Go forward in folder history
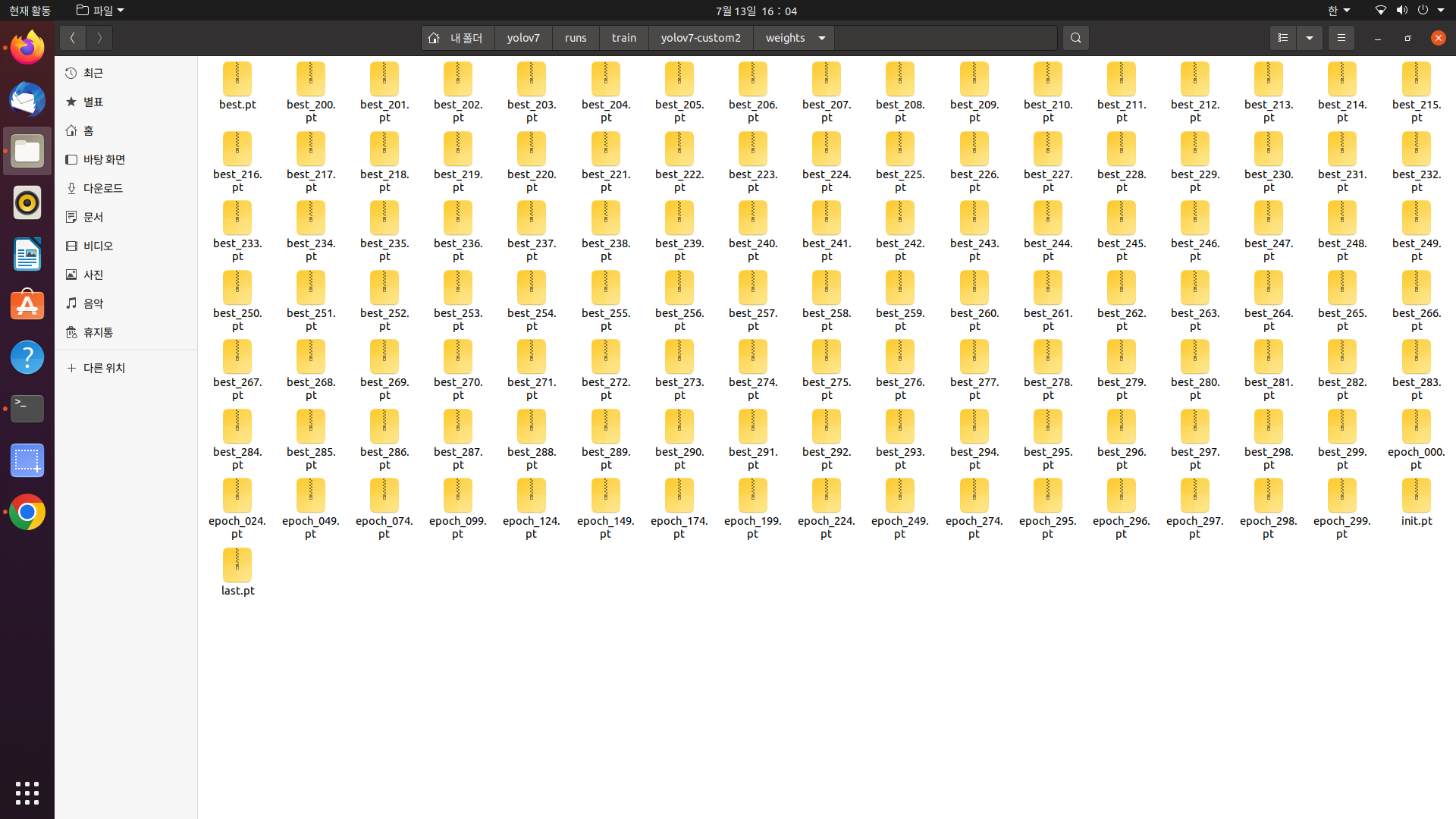 pos(99,38)
